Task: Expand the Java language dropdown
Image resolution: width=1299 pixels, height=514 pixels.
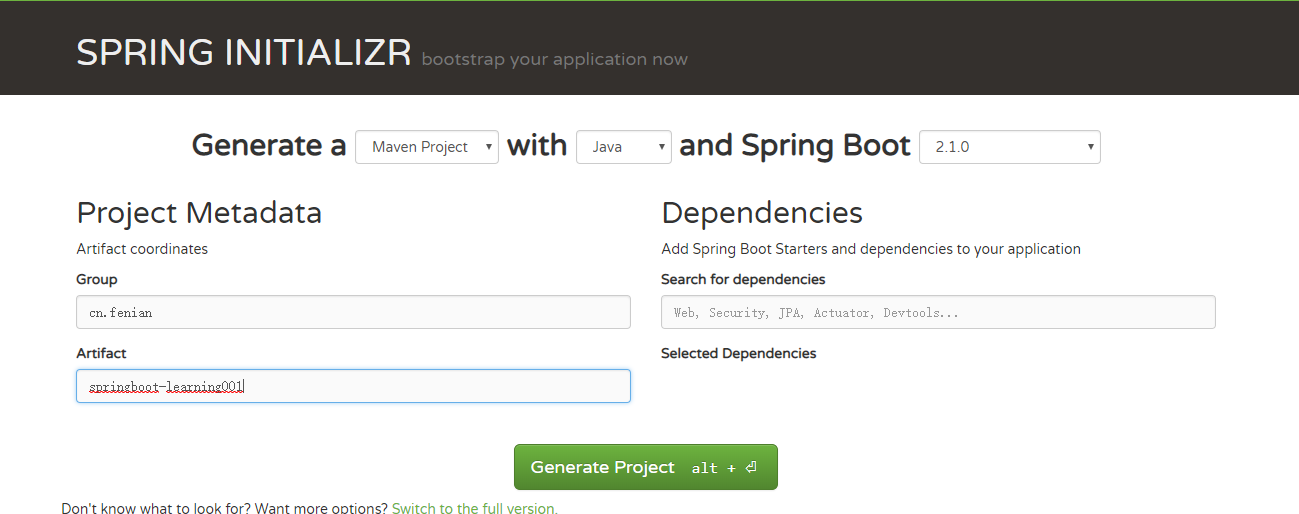Action: click(x=624, y=147)
